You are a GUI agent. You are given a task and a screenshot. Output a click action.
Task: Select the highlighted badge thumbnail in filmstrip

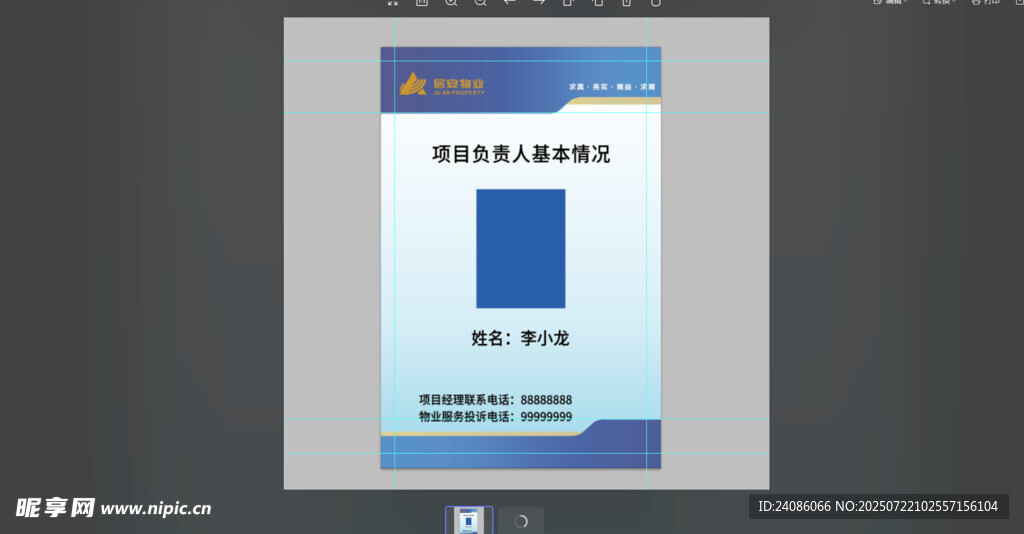tap(468, 520)
